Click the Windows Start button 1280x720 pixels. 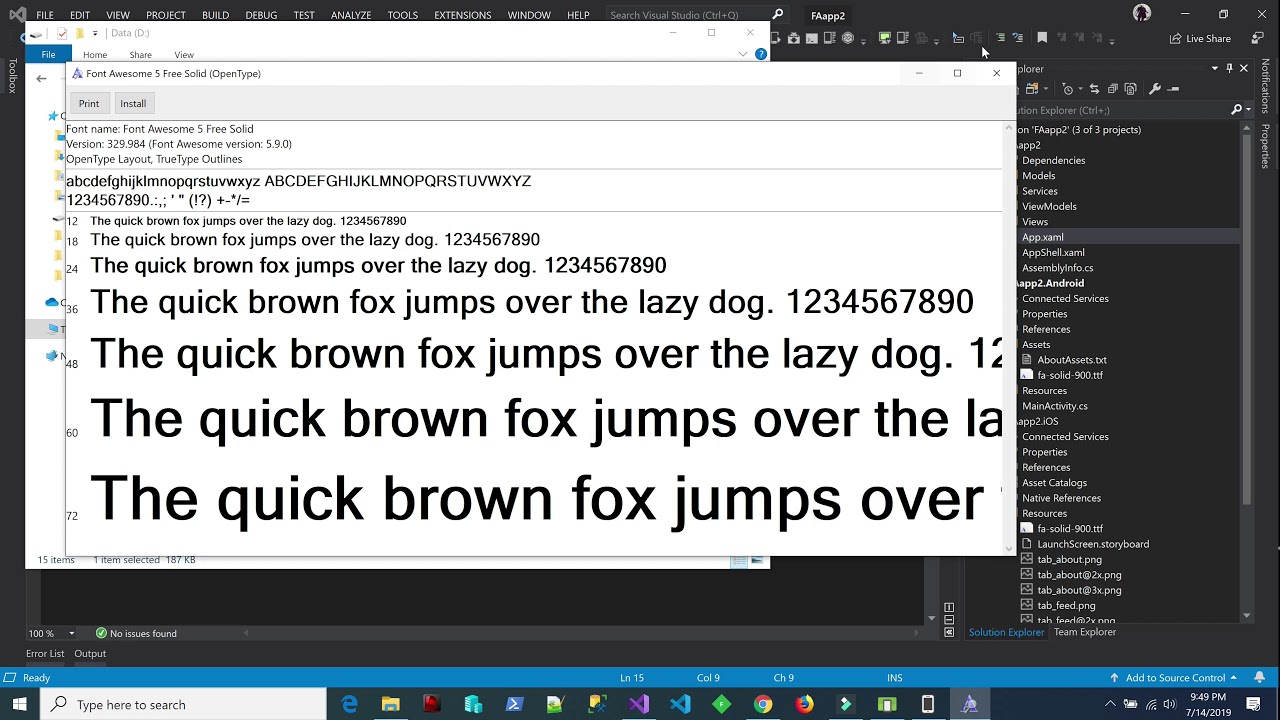(x=19, y=704)
